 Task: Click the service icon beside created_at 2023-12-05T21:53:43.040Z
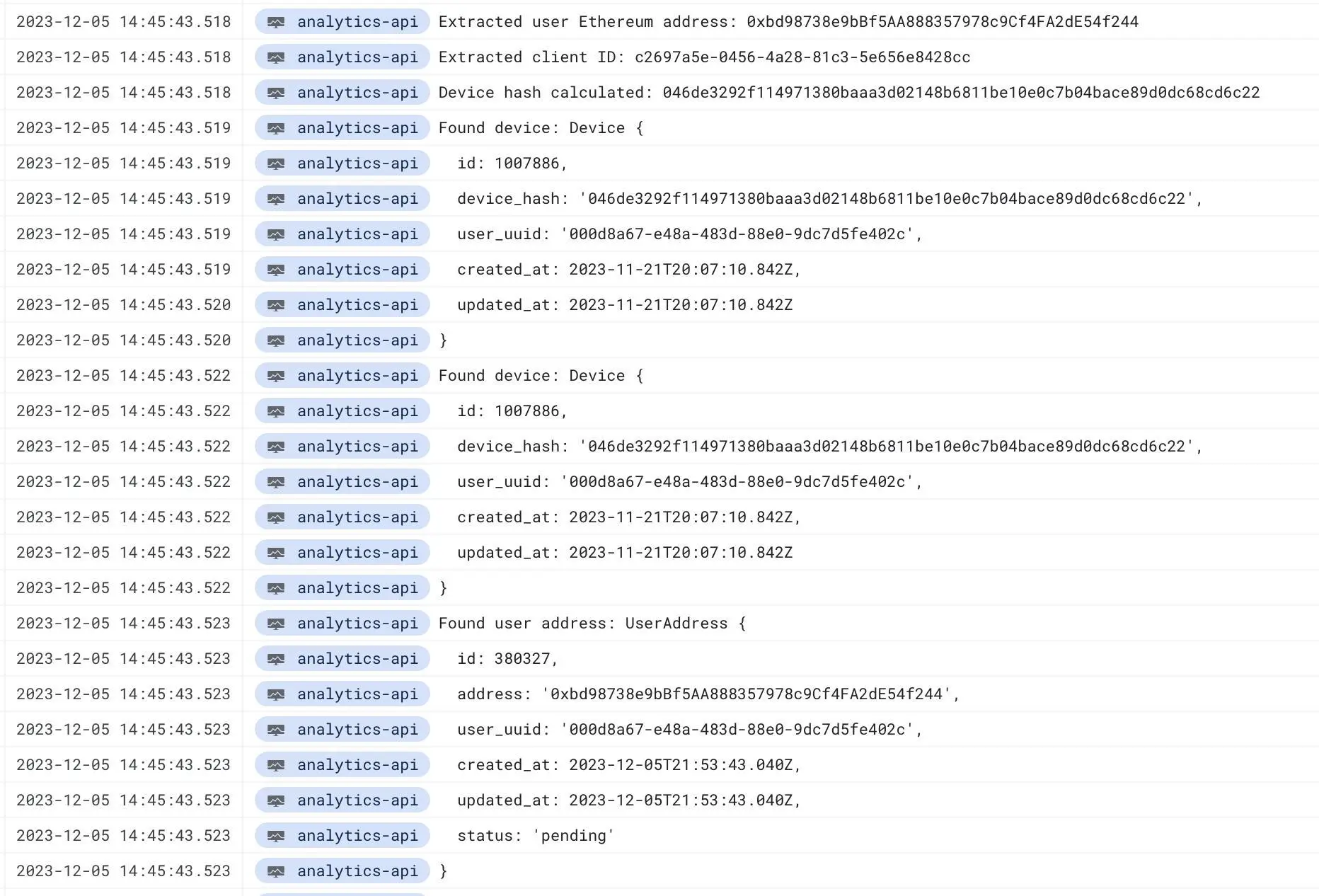point(276,765)
